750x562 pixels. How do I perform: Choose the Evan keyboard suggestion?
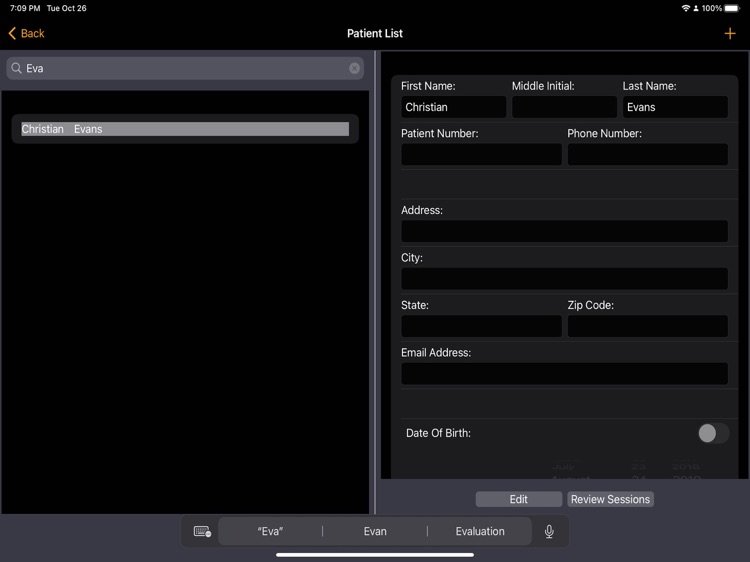[x=375, y=531]
